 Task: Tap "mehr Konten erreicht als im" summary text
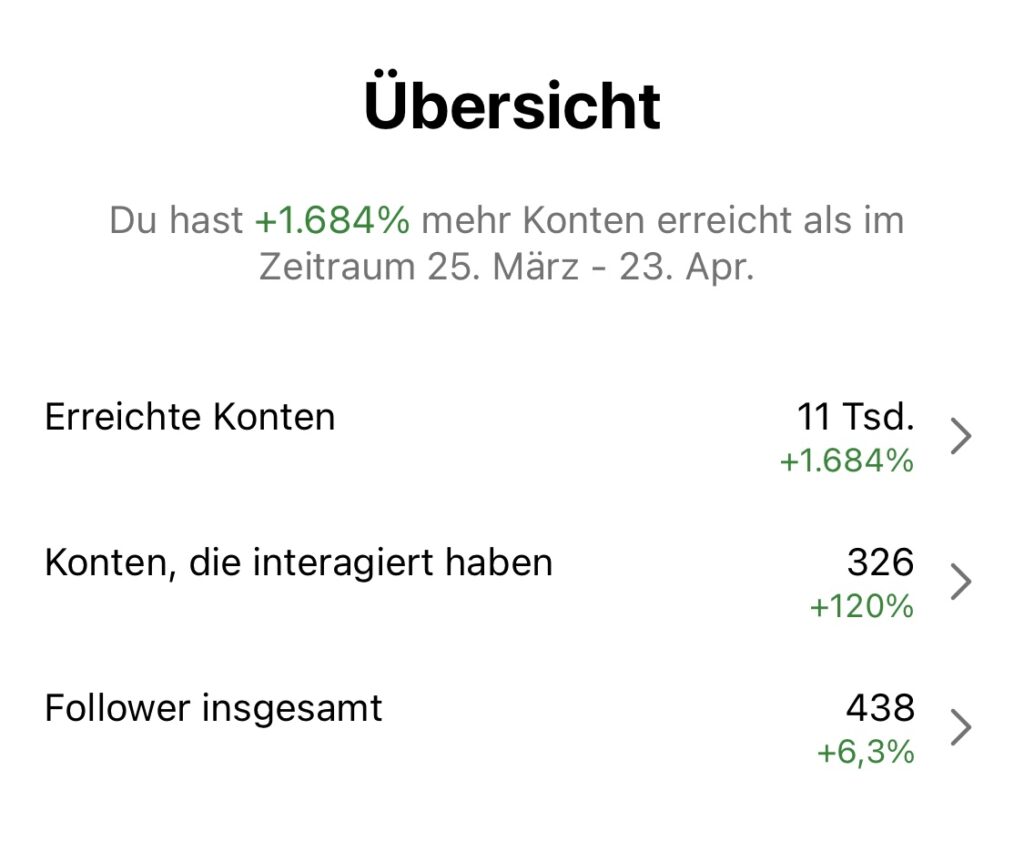coord(662,221)
